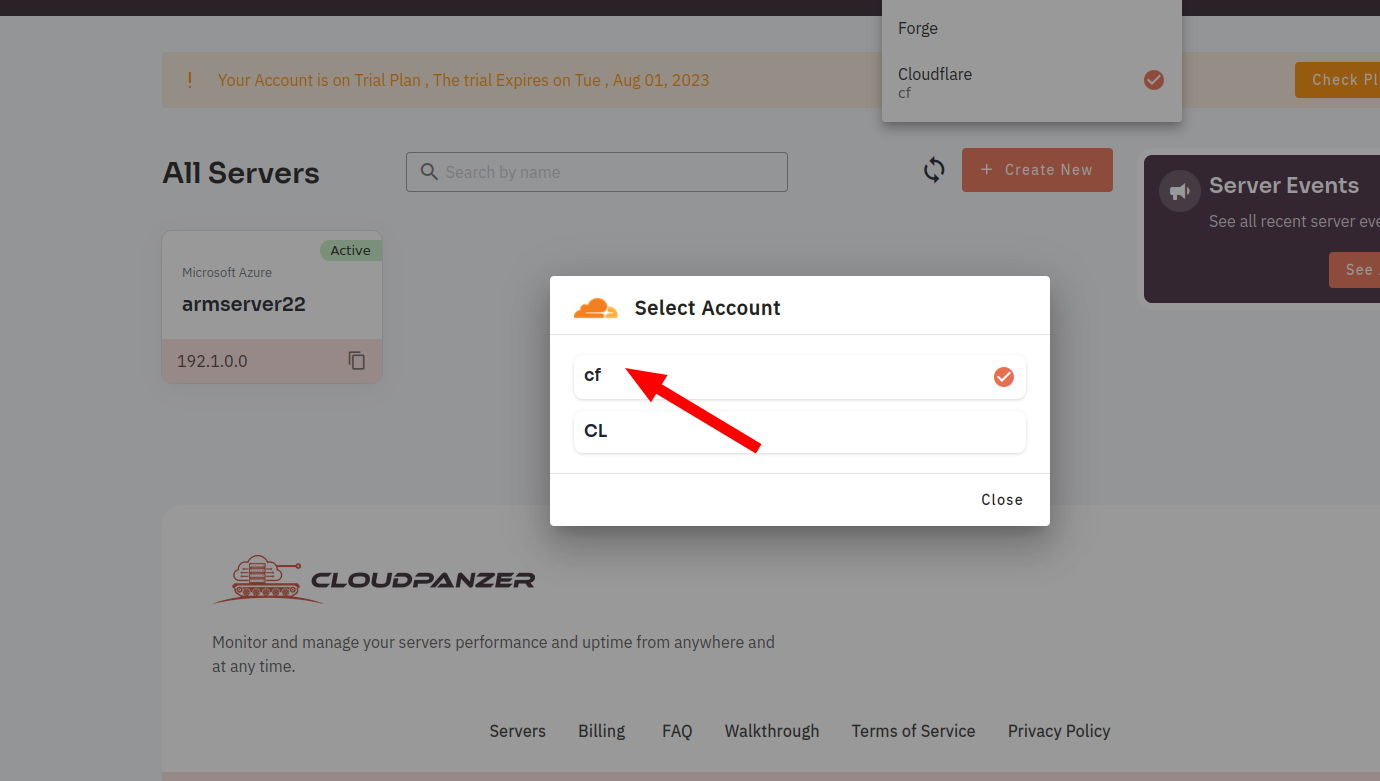Click the Active status badge
Screen dimensions: 1380x781
tap(351, 250)
